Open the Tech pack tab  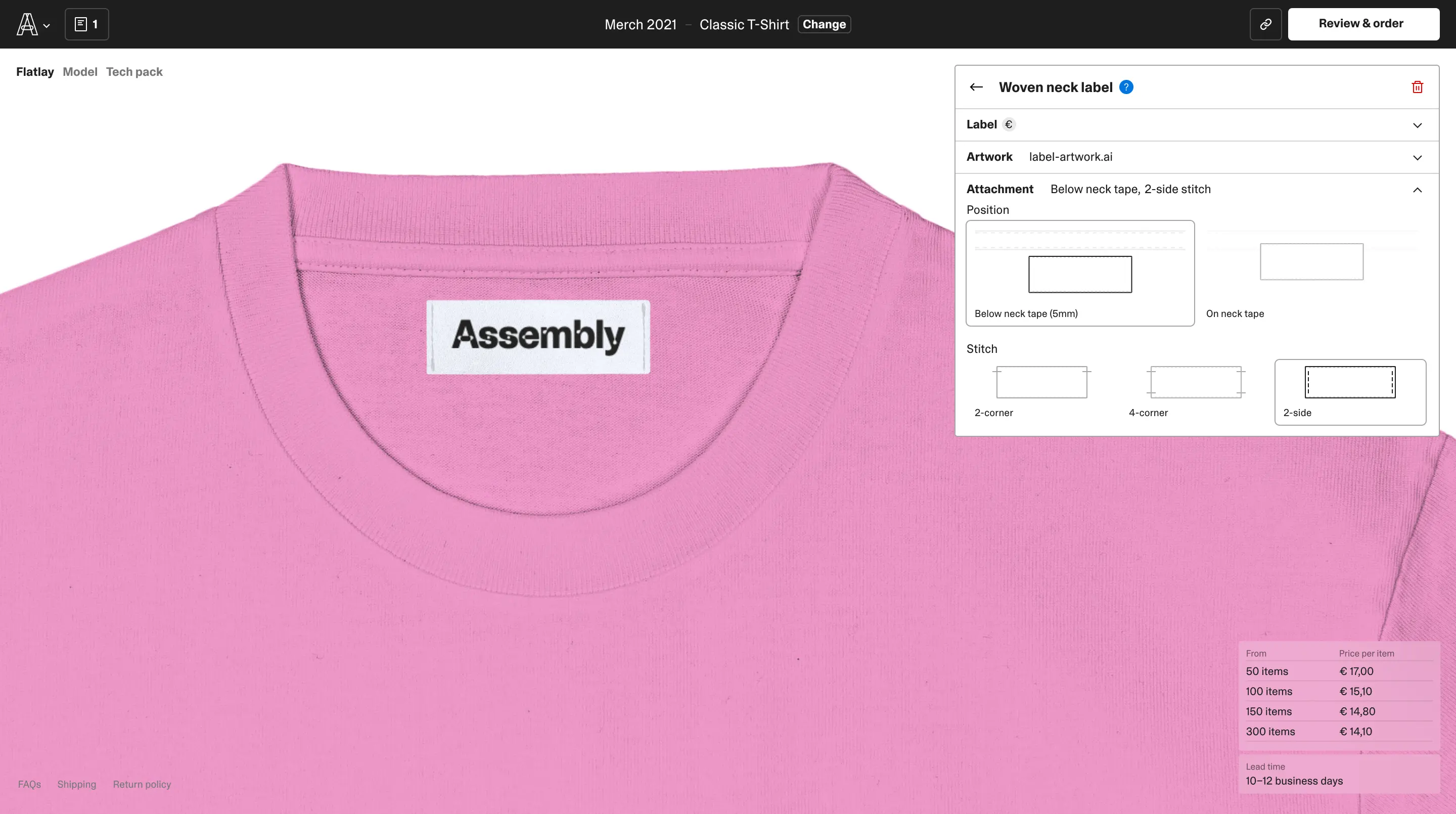[x=134, y=72]
